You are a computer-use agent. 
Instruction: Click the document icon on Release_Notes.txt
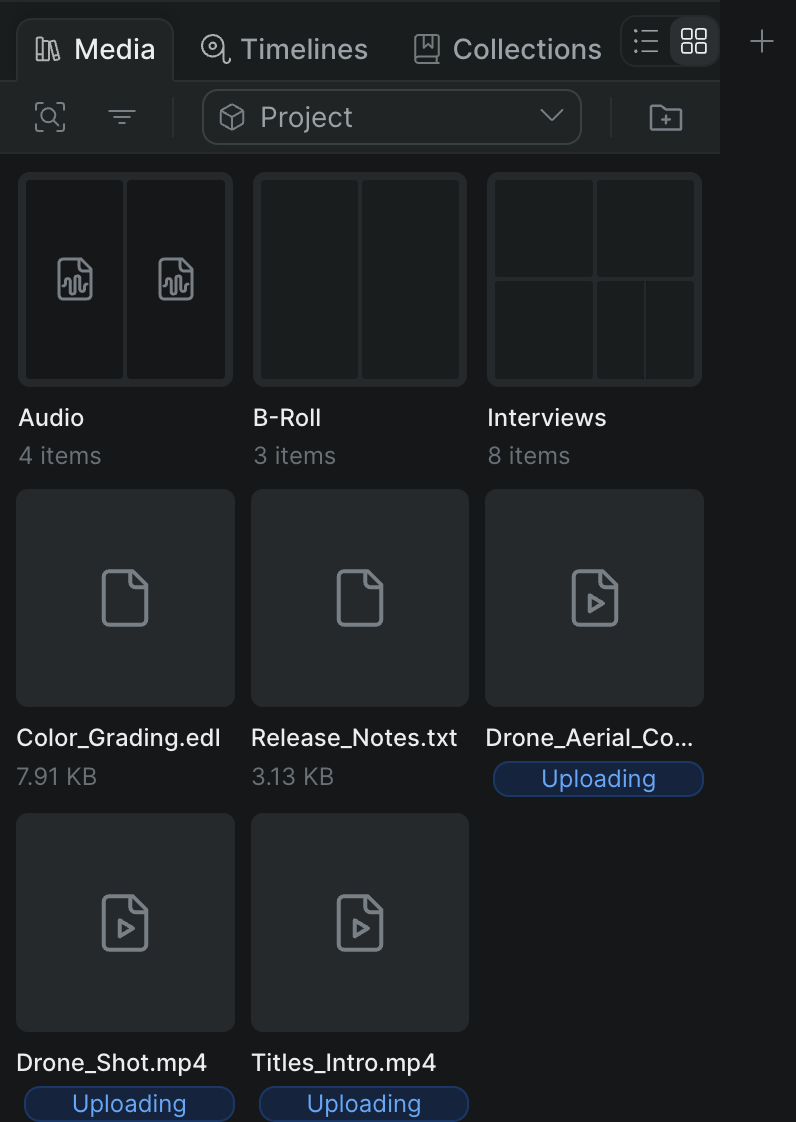coord(360,598)
